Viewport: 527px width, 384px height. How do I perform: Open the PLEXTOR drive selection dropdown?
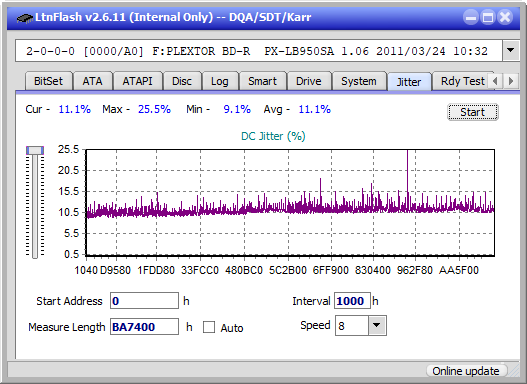[511, 51]
